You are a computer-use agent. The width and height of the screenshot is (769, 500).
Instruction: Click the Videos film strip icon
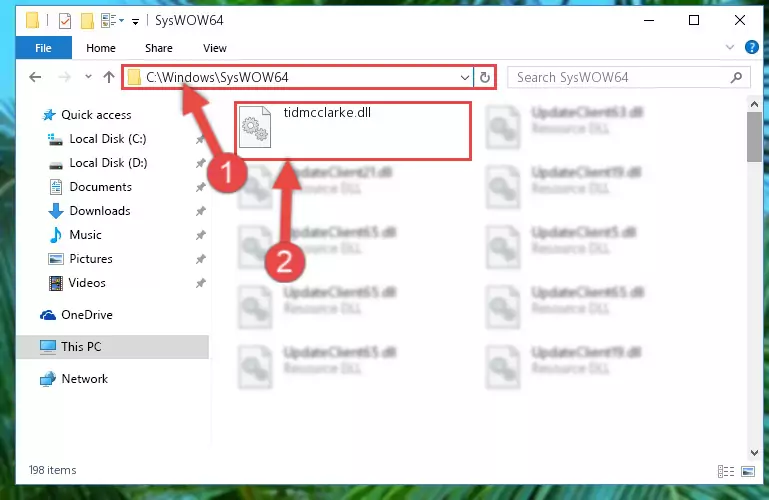pyautogui.click(x=56, y=283)
